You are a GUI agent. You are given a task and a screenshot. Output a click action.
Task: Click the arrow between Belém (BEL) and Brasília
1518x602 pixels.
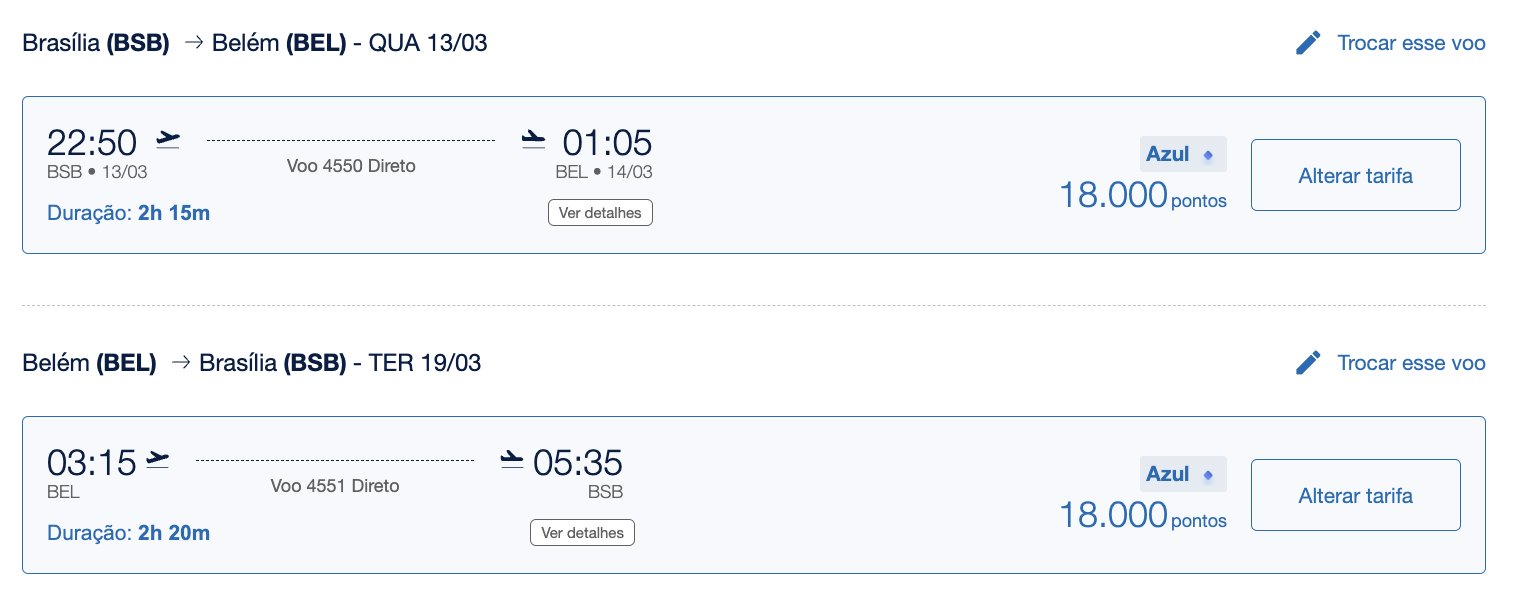[181, 364]
